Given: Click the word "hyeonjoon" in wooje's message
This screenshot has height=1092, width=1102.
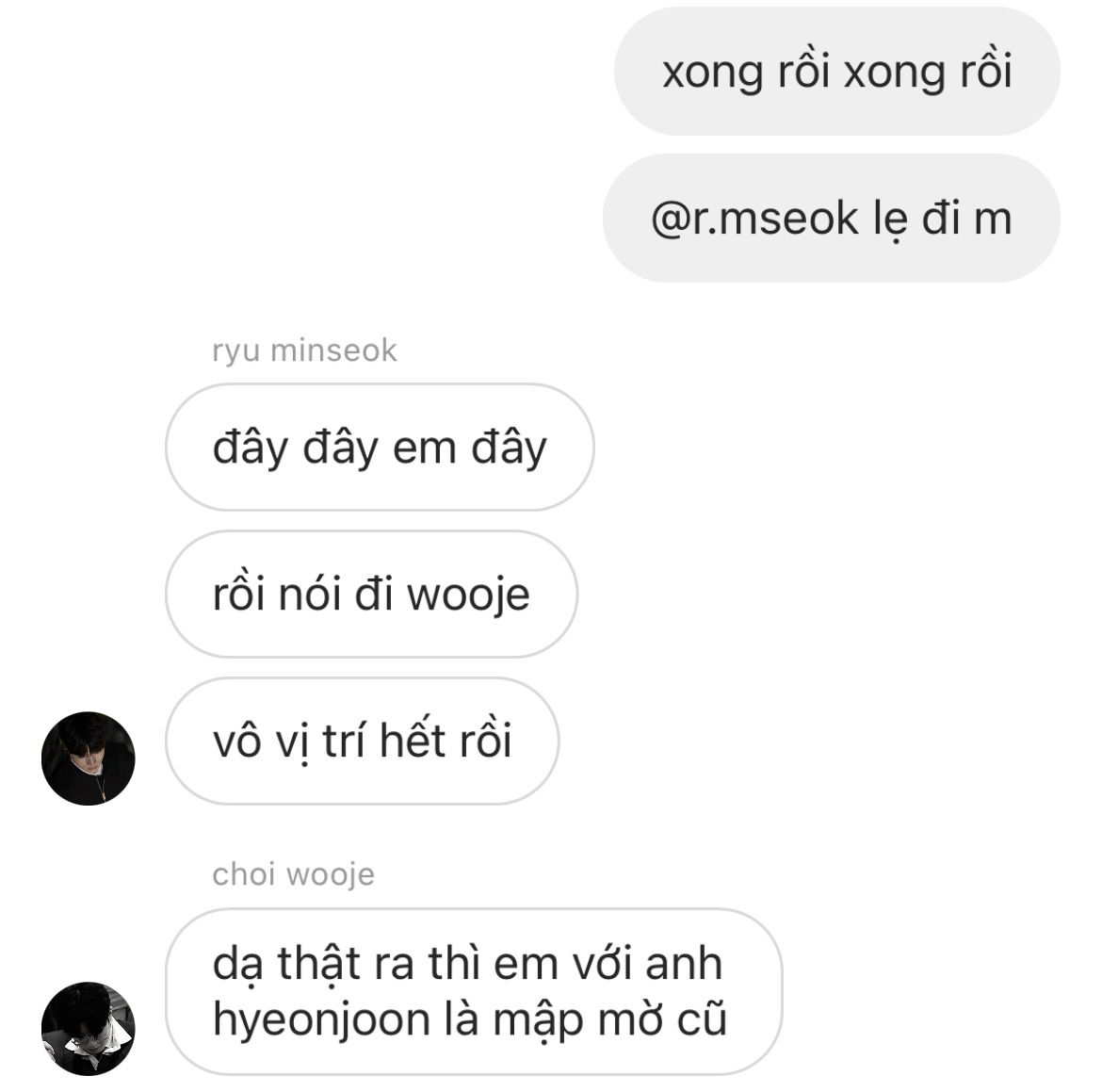Looking at the screenshot, I should pyautogui.click(x=322, y=1021).
